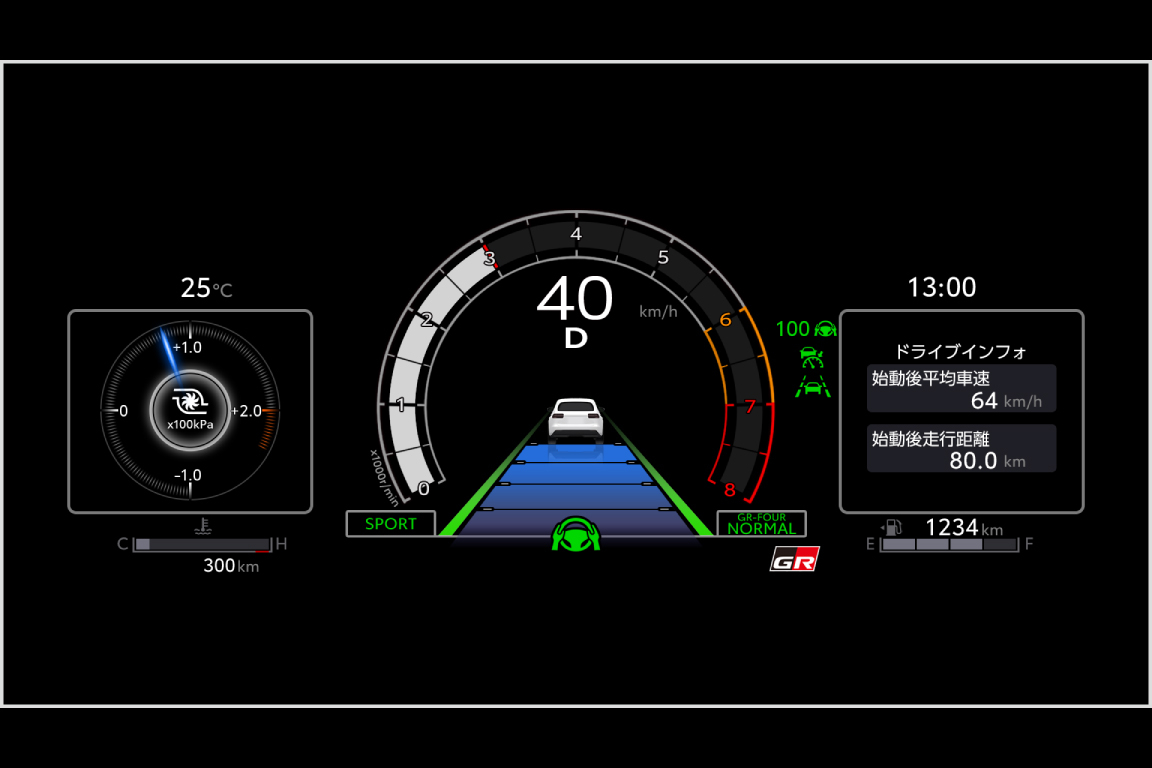
Task: Expand the 始動後走行距離 info row
Action: pos(961,447)
